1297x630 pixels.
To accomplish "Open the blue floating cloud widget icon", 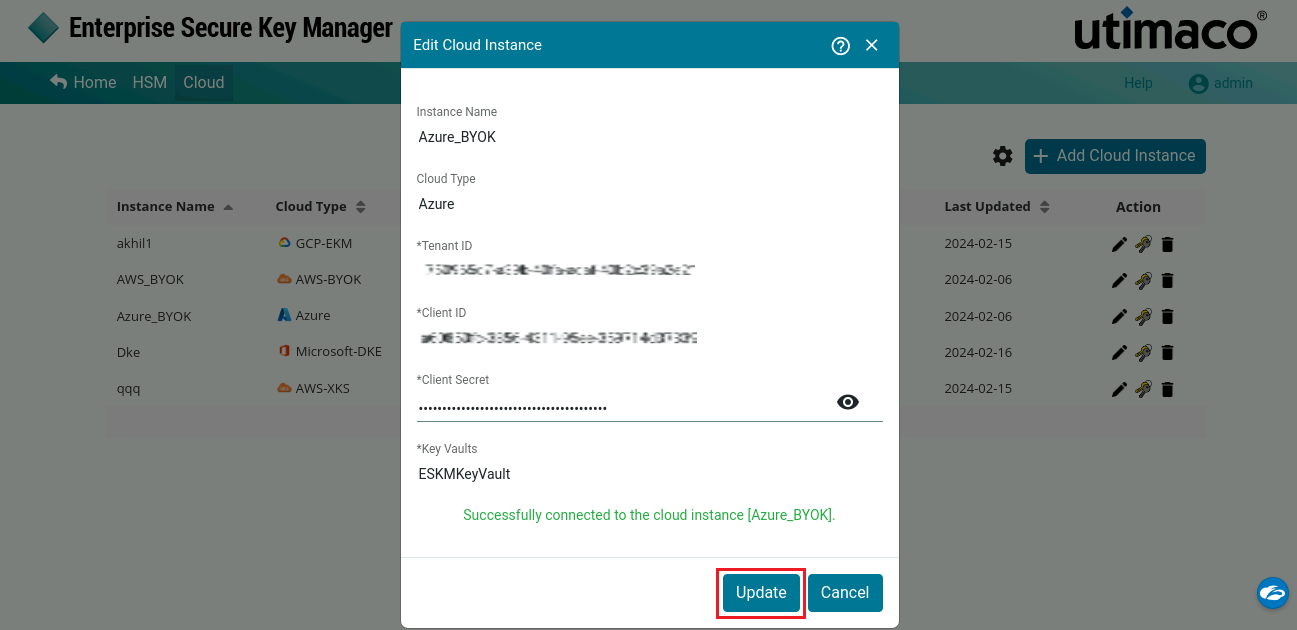I will pos(1273,592).
